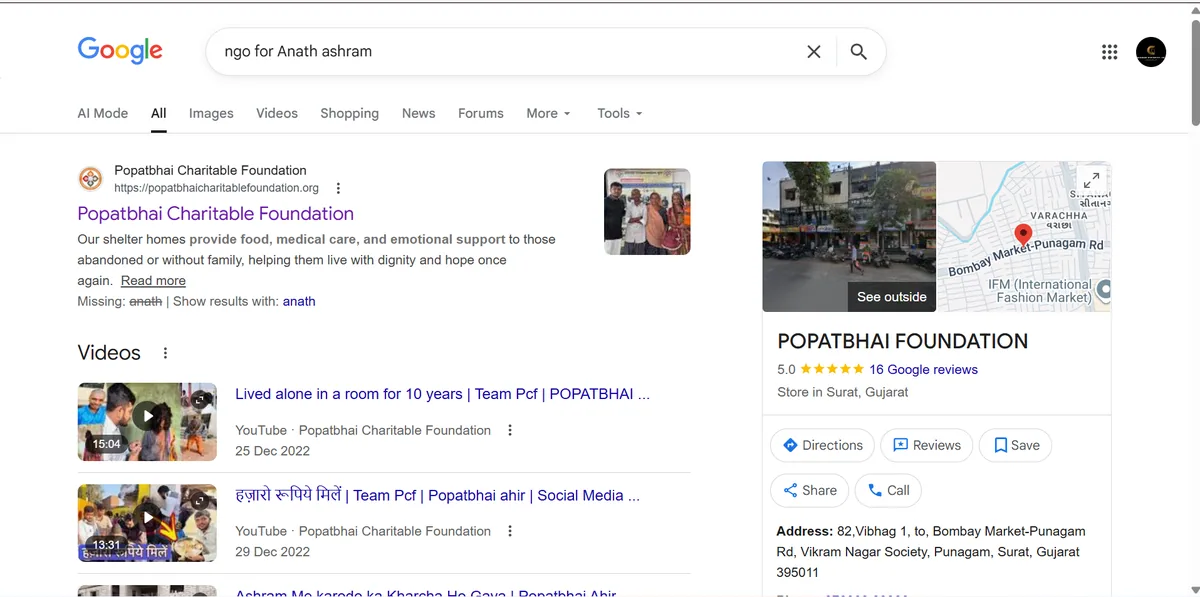Click the magnifying glass search icon

coord(858,52)
